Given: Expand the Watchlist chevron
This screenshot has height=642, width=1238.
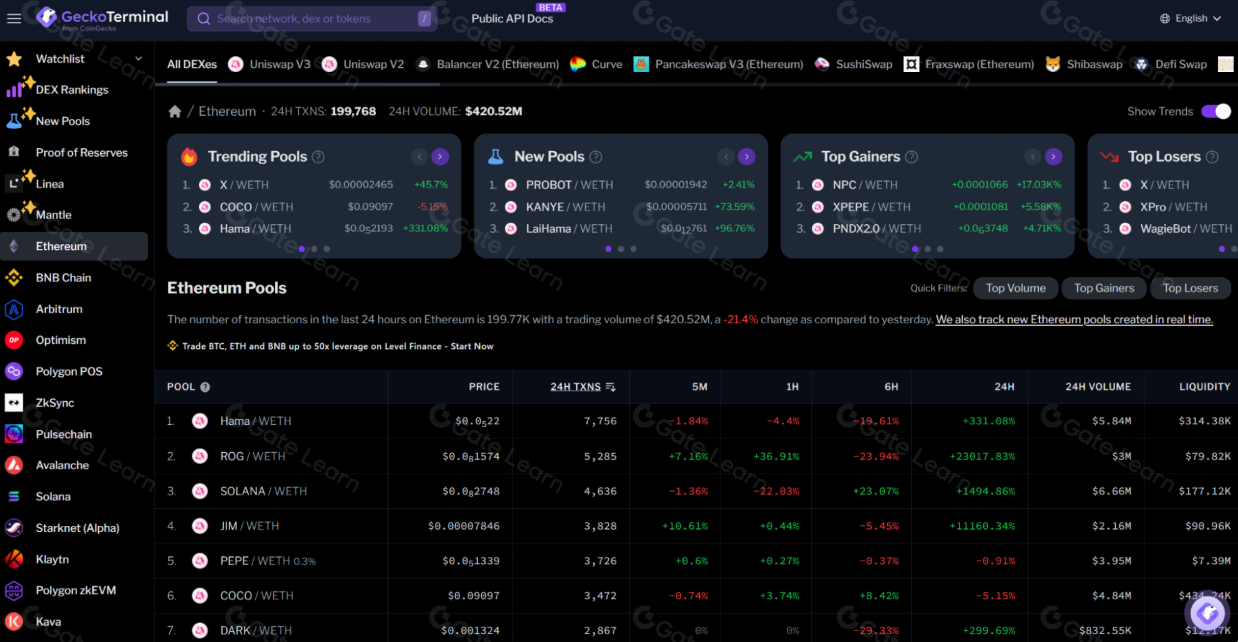Looking at the screenshot, I should coord(138,59).
